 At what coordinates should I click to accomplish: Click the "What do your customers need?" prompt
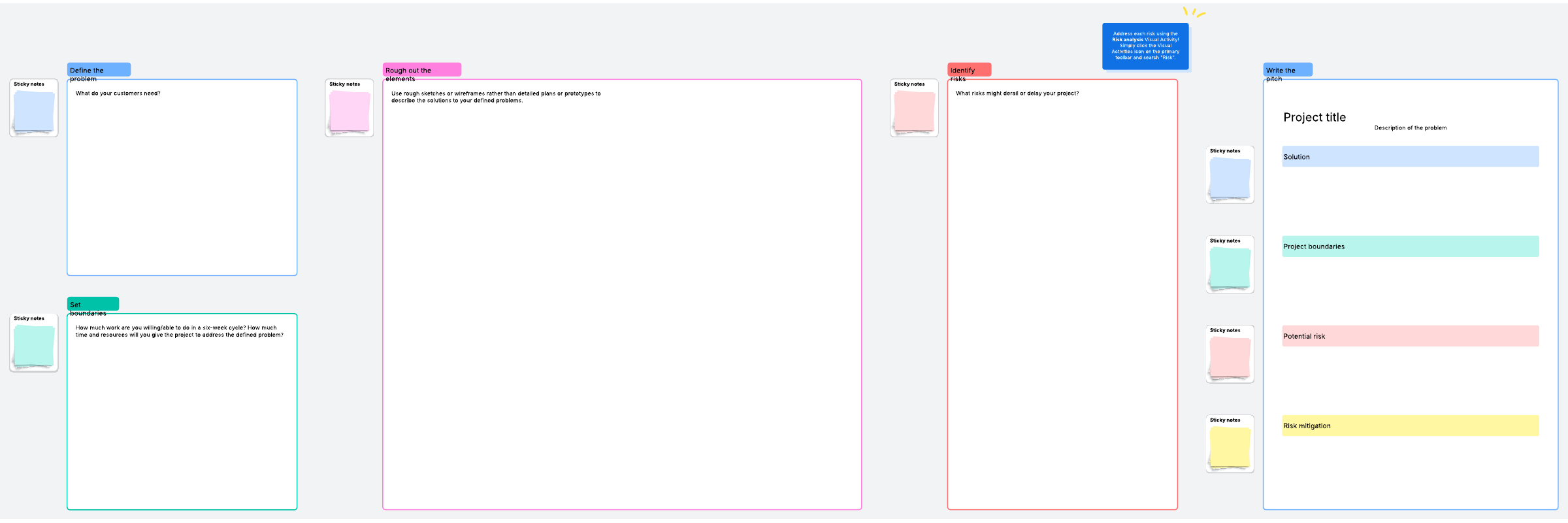pos(118,93)
